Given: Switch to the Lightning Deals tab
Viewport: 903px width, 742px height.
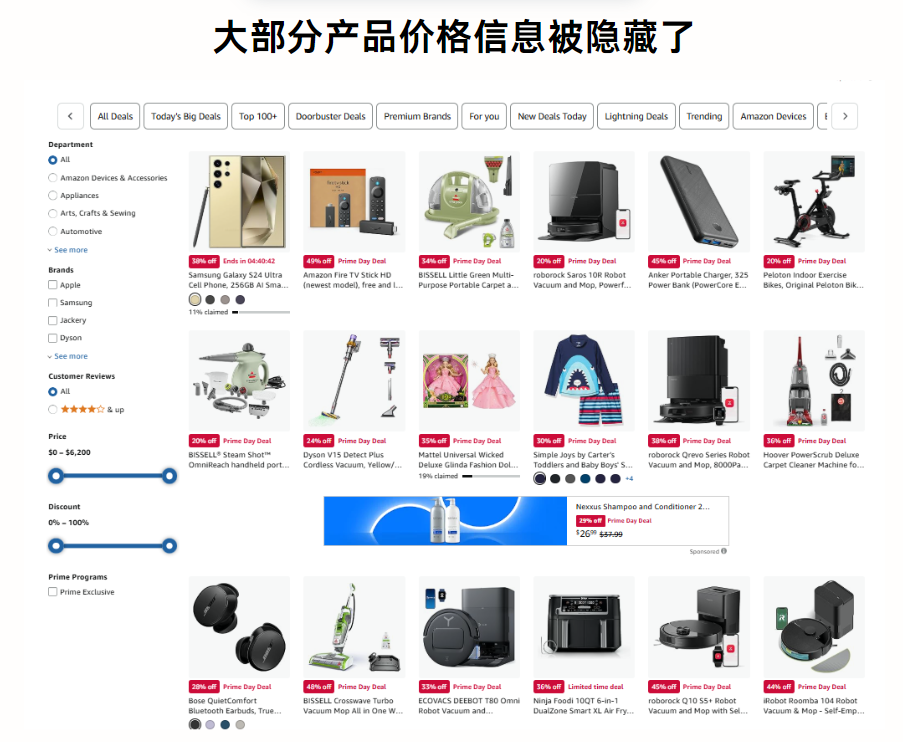Looking at the screenshot, I should pyautogui.click(x=636, y=116).
